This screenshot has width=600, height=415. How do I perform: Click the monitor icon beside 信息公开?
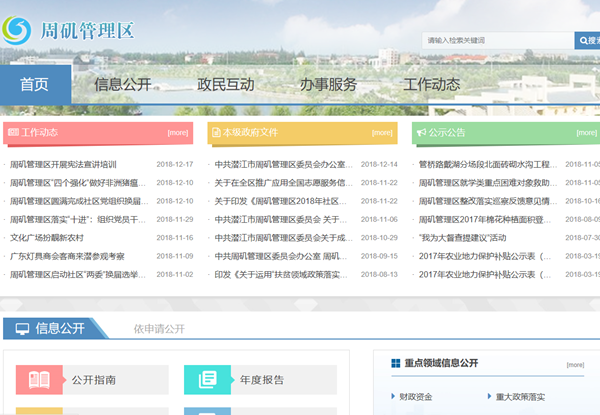pyautogui.click(x=21, y=328)
